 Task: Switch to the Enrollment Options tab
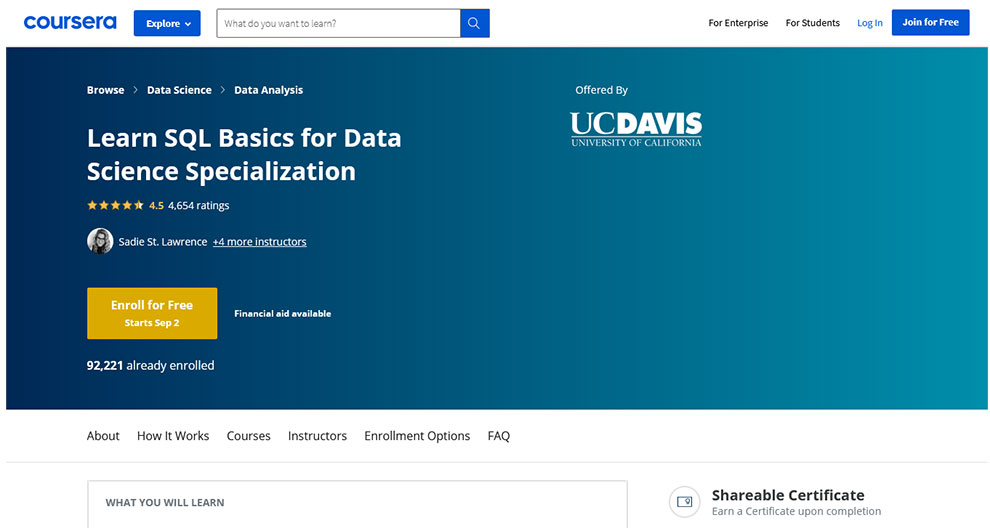(x=417, y=436)
